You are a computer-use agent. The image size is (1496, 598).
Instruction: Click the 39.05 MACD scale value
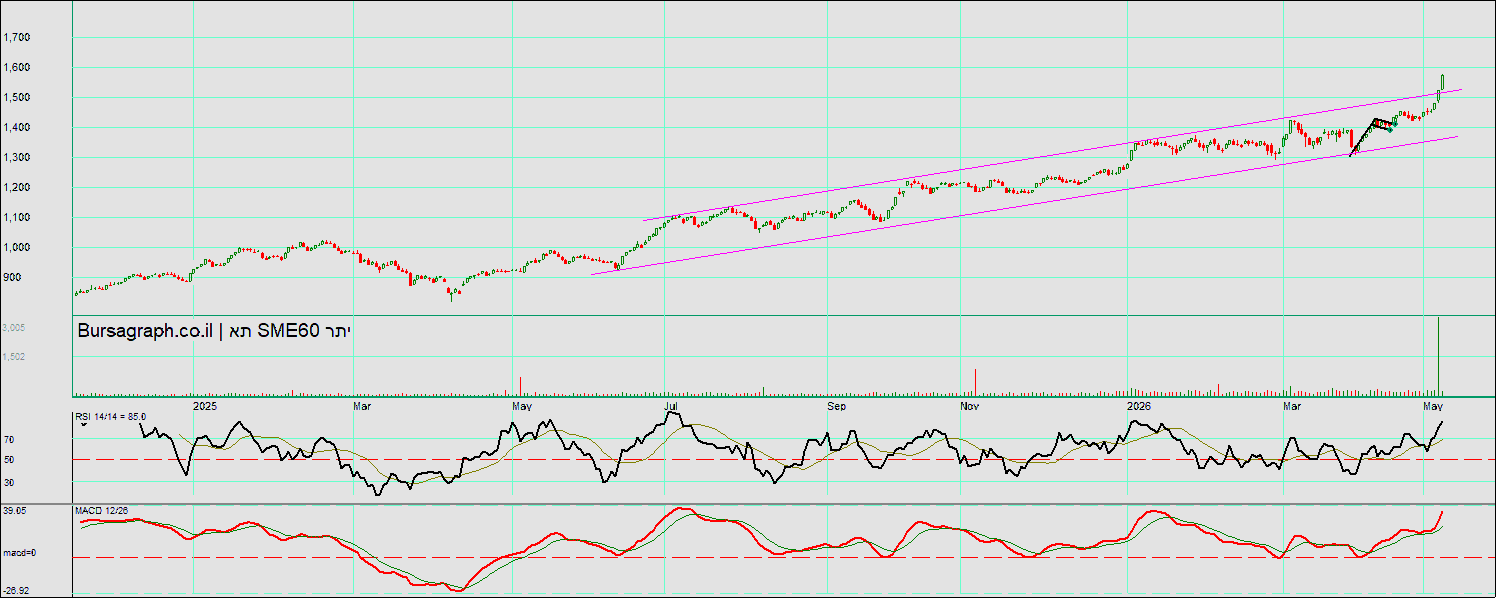[14, 510]
